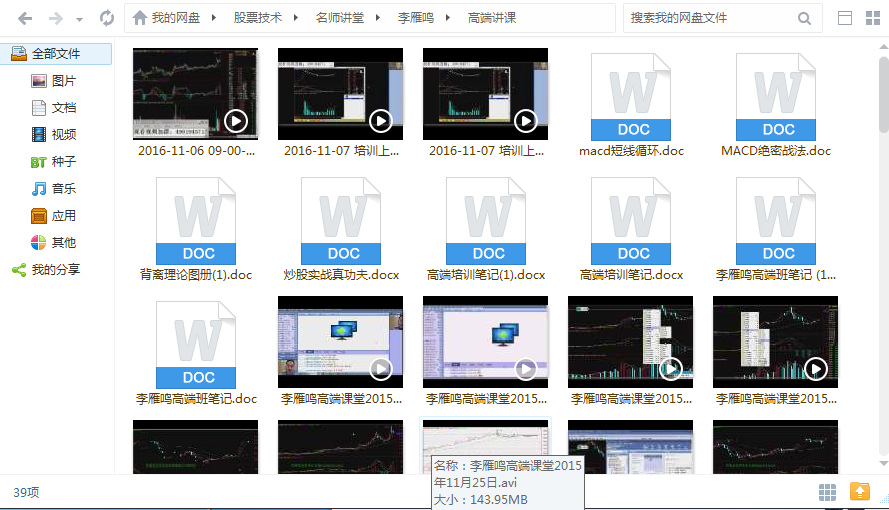Click the scrollbar up arrow
This screenshot has height=510, width=889.
coord(883,47)
